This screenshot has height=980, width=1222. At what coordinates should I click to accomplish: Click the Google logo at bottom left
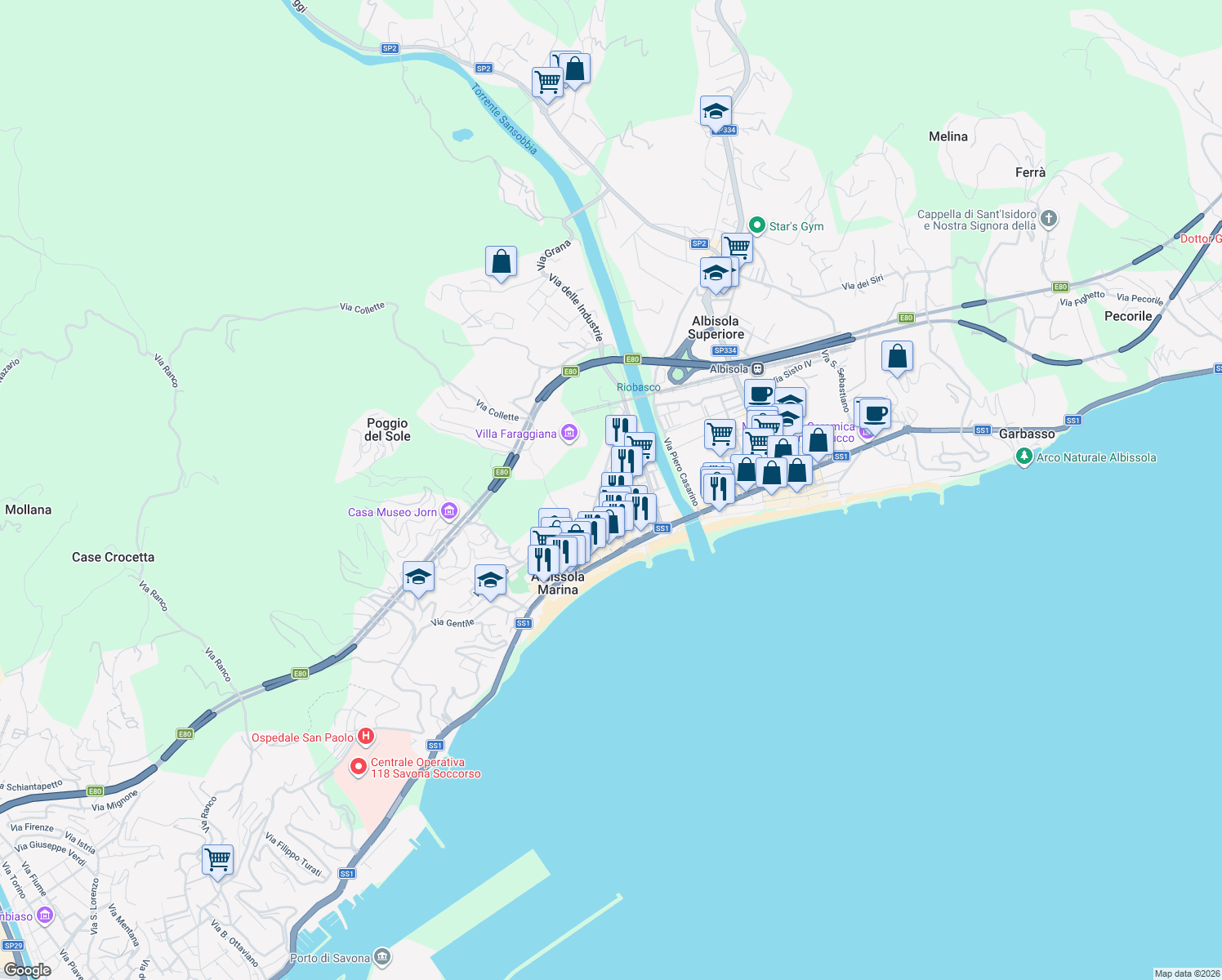click(30, 969)
